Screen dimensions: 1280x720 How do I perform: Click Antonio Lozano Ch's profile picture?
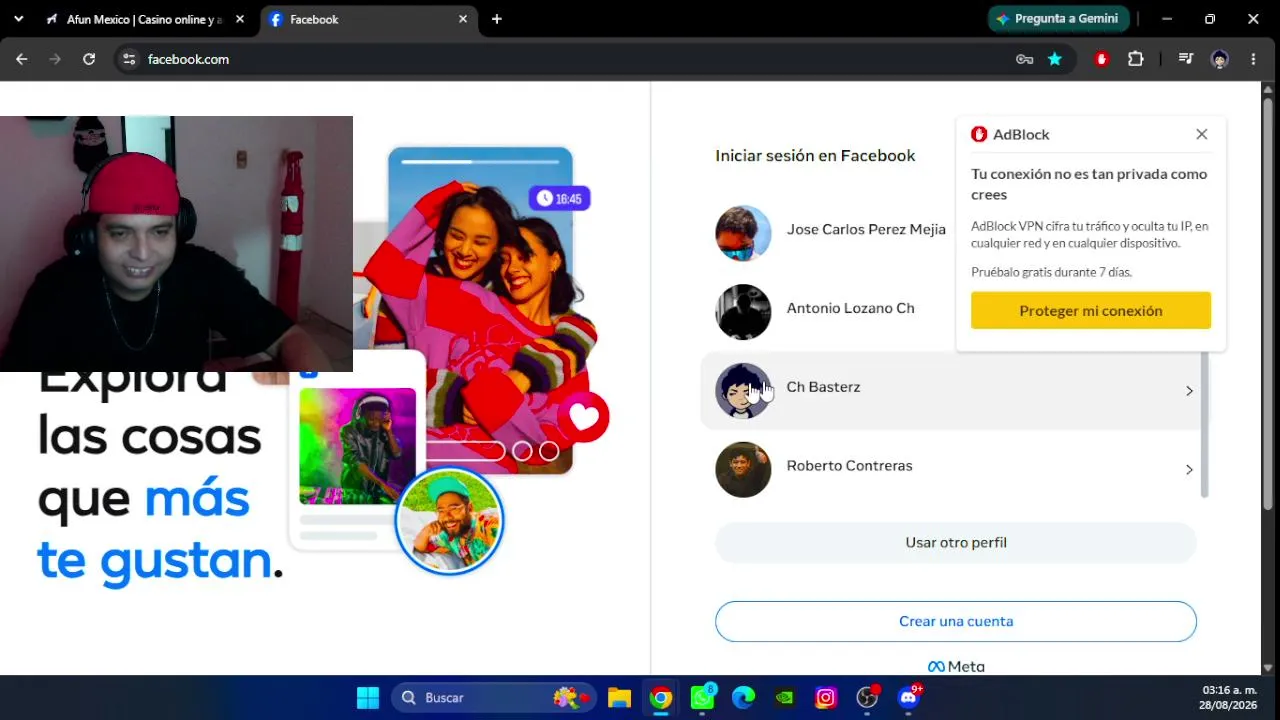click(743, 312)
